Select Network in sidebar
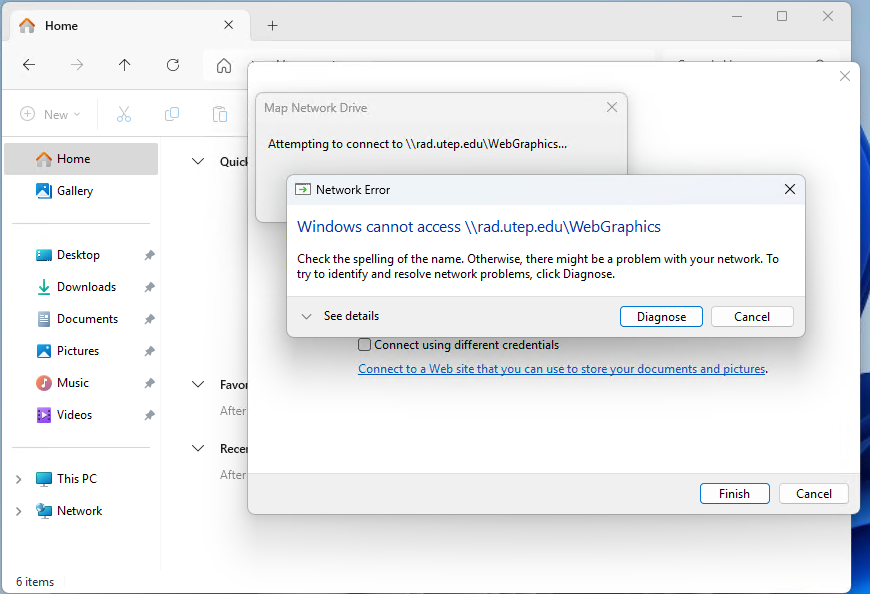This screenshot has height=594, width=870. click(x=69, y=511)
